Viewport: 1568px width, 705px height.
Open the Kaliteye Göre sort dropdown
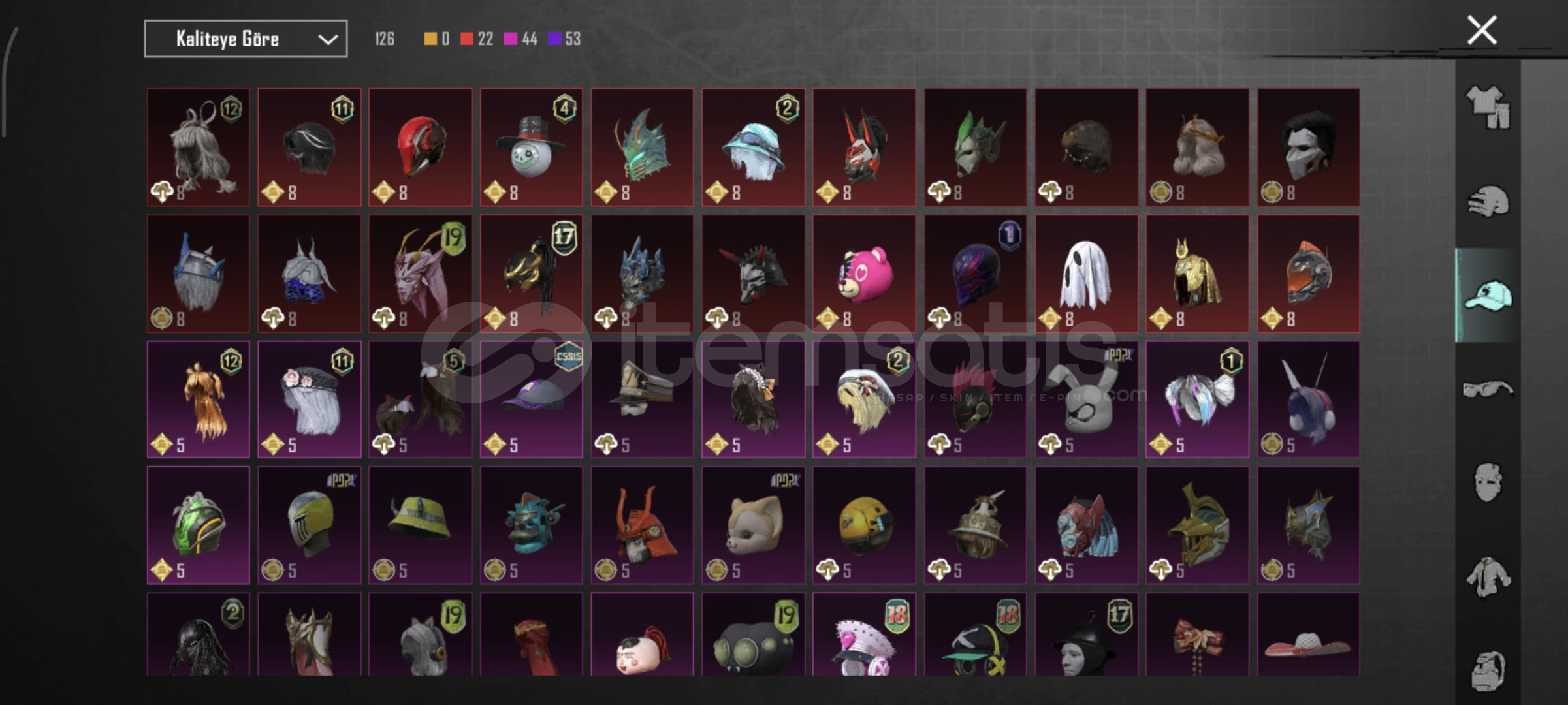pos(246,39)
